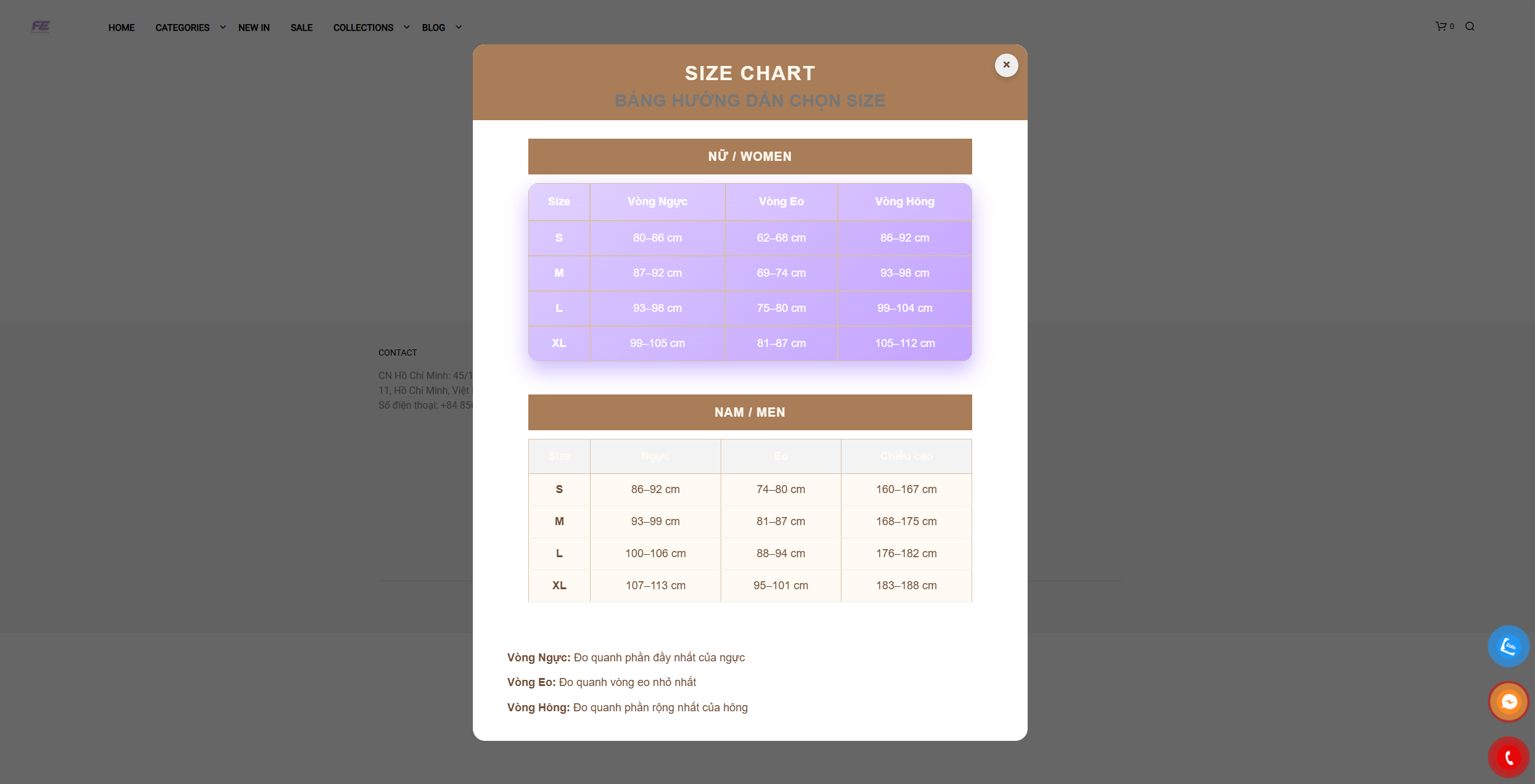Expand the Categories dropdown arrow

(223, 27)
